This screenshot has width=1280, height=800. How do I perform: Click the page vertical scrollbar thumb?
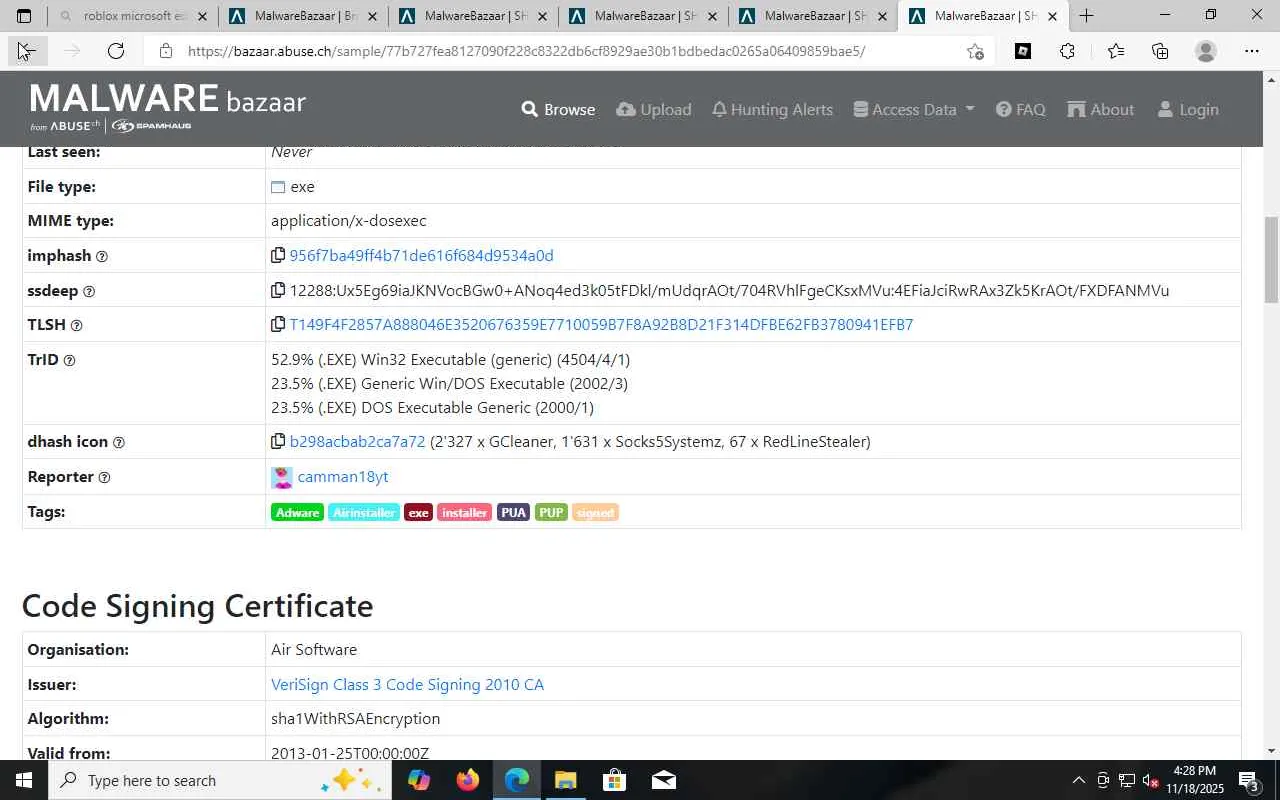click(x=1271, y=260)
